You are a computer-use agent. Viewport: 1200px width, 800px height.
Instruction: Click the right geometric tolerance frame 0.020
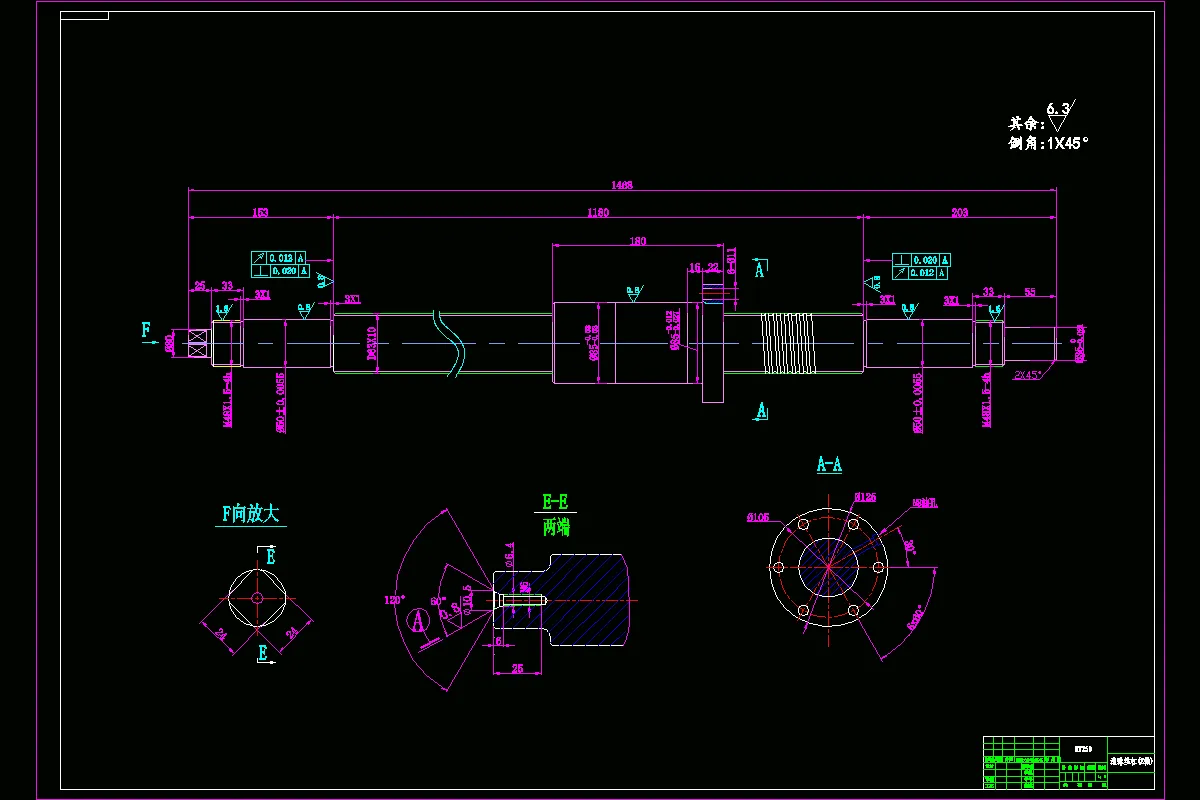(921, 260)
